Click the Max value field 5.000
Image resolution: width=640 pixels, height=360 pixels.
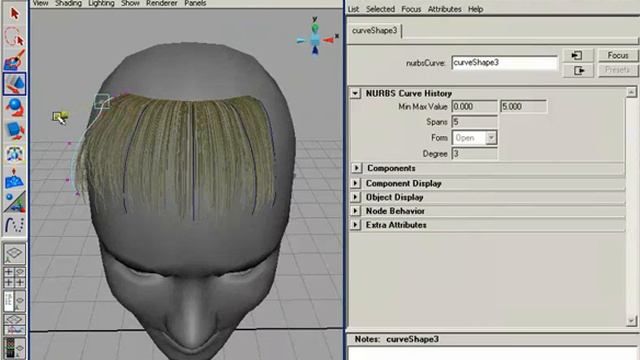pyautogui.click(x=523, y=107)
